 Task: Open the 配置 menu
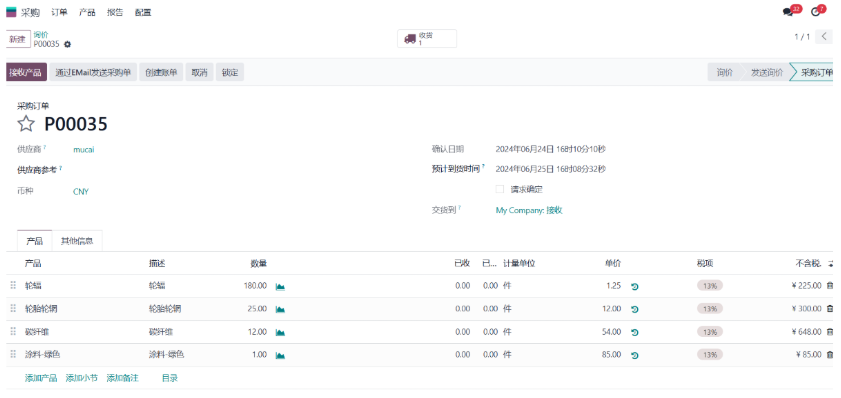[x=143, y=12]
